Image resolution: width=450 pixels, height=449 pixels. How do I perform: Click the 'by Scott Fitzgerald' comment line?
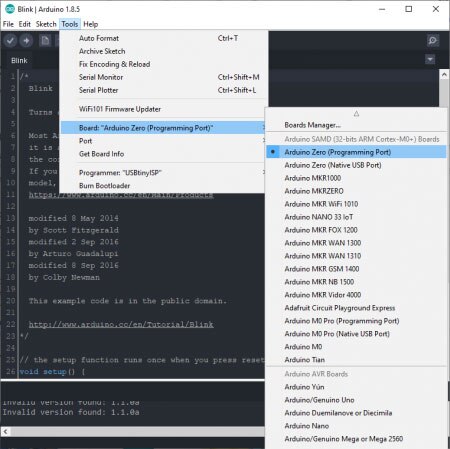(x=73, y=230)
